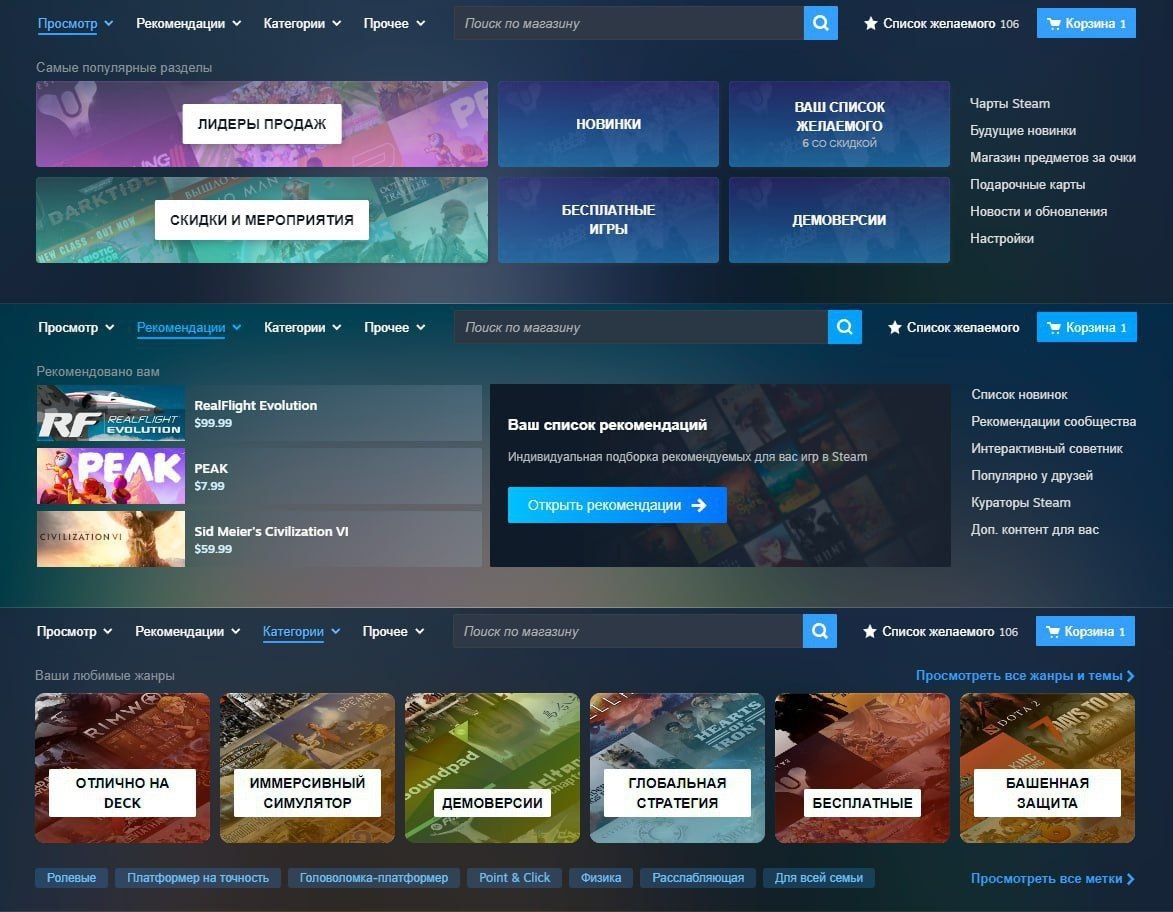This screenshot has width=1173, height=912.
Task: Expand 'Прочее' dropdown above 'Самые популярные разделы'
Action: click(x=420, y=23)
